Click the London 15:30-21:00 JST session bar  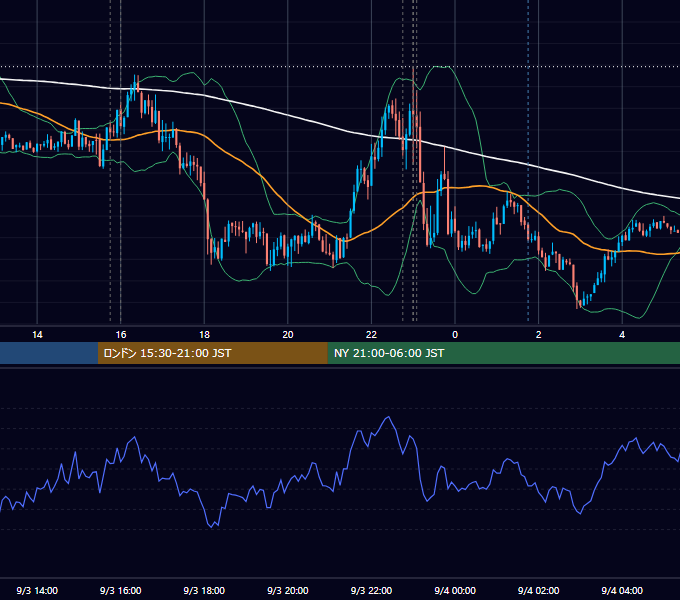pyautogui.click(x=212, y=353)
